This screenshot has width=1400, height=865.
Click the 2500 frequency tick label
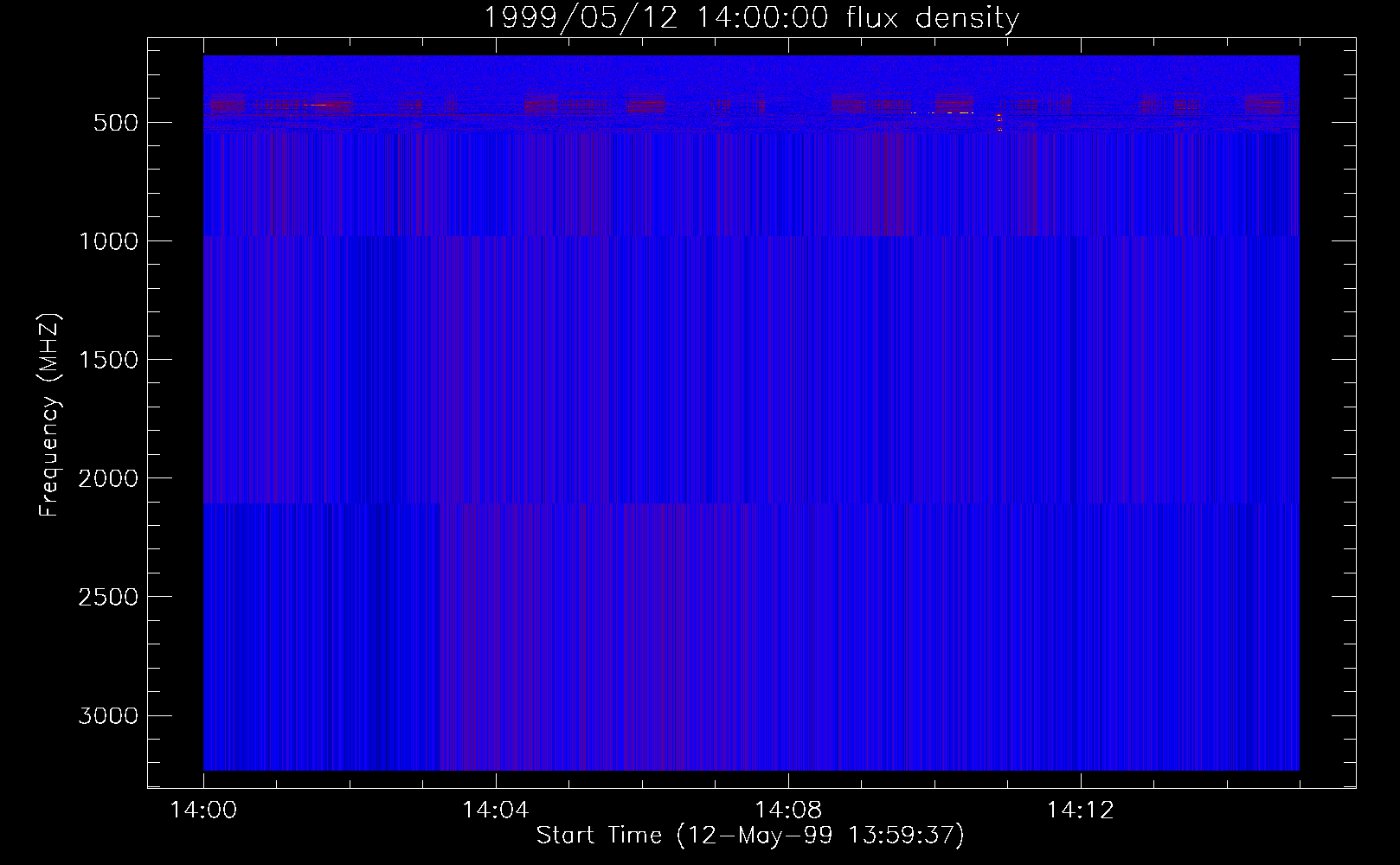tap(108, 597)
